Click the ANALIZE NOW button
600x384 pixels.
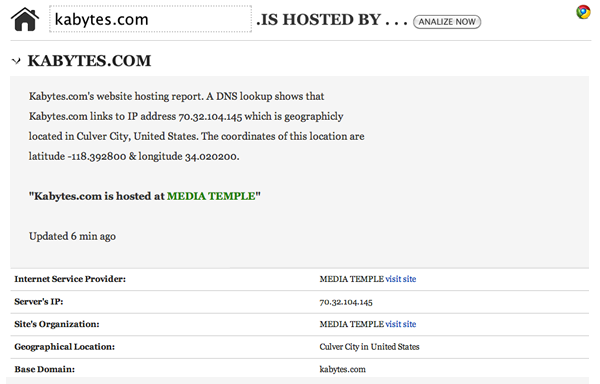click(447, 22)
